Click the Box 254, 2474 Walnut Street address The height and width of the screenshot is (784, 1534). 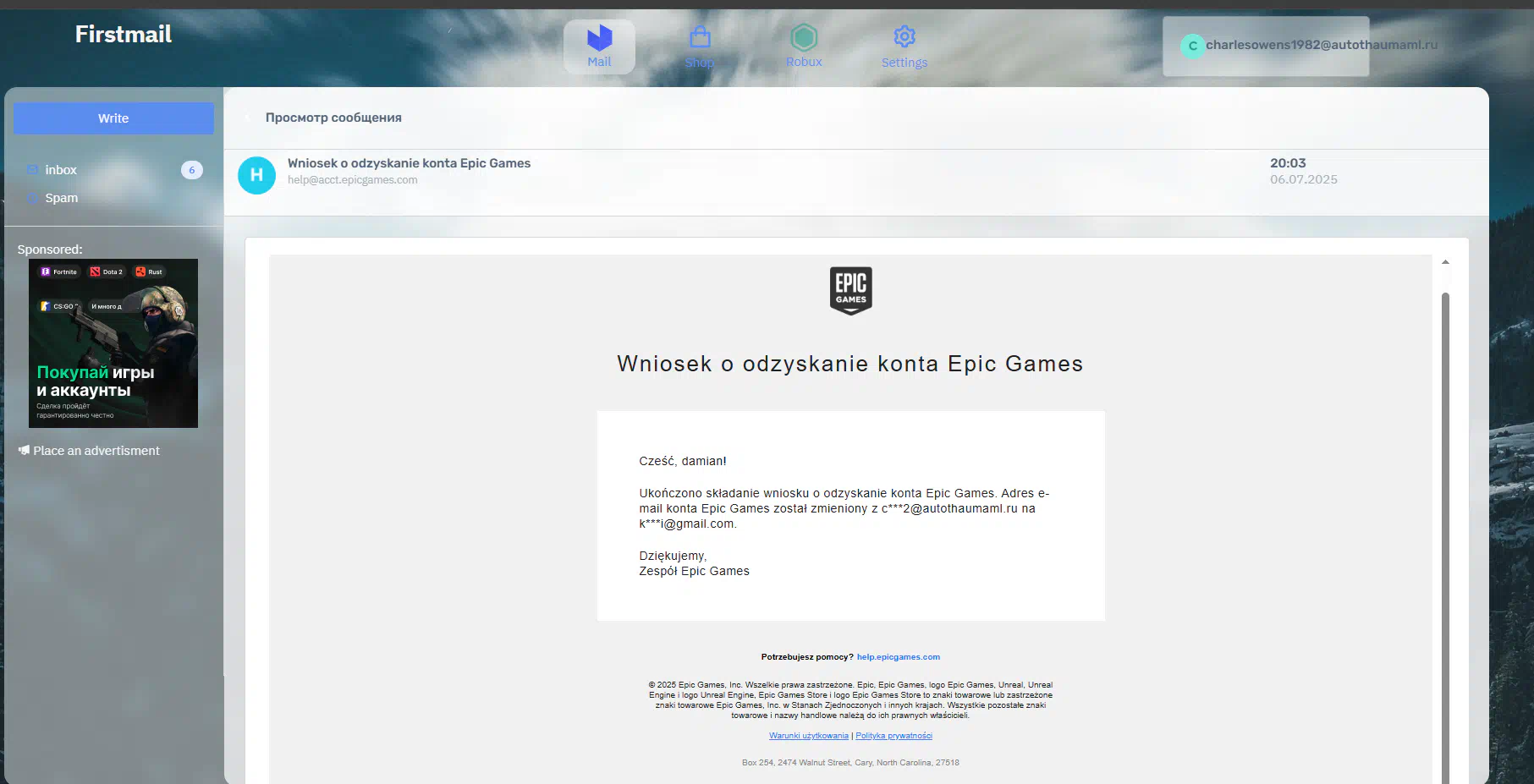pos(850,763)
